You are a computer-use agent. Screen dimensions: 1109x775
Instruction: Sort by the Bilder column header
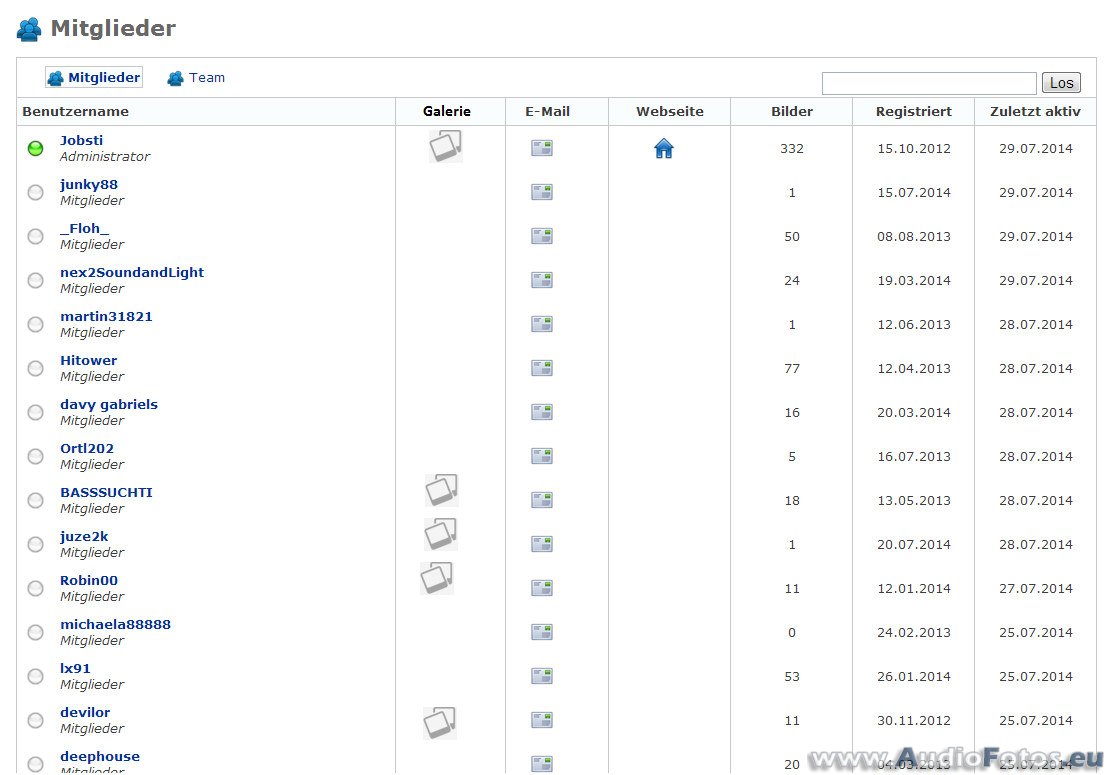[791, 112]
